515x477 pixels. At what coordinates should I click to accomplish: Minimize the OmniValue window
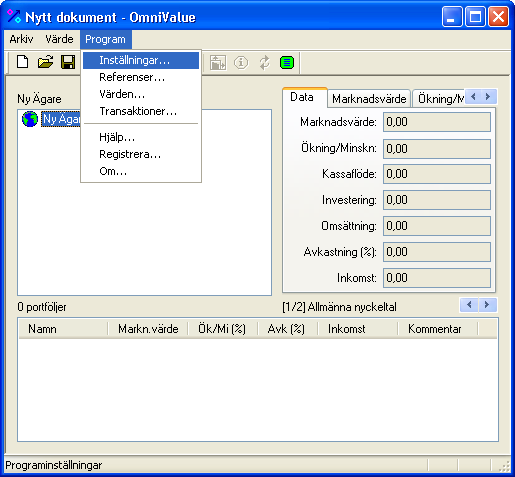pos(452,16)
